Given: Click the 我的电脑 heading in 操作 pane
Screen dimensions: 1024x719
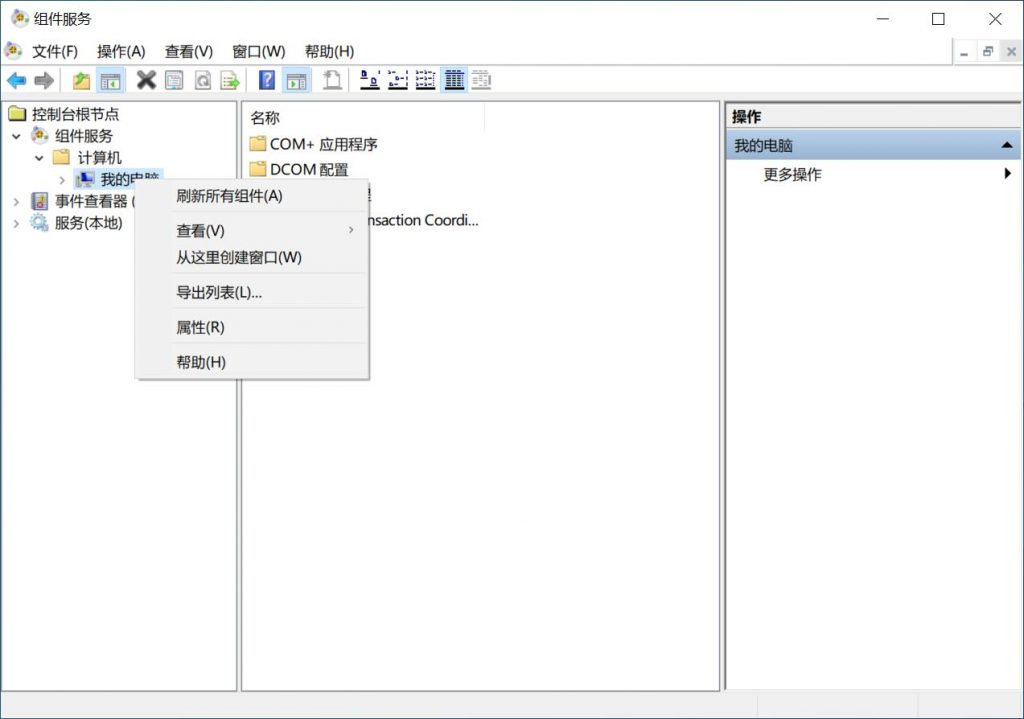Looking at the screenshot, I should click(x=873, y=145).
